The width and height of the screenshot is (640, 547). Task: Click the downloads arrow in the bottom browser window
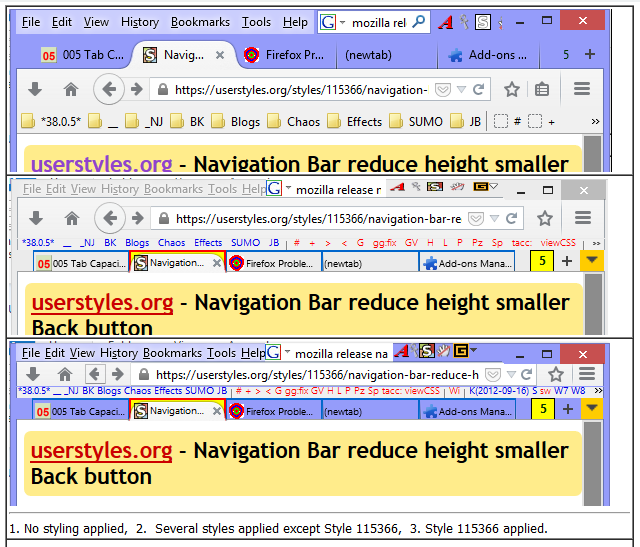[x=33, y=374]
